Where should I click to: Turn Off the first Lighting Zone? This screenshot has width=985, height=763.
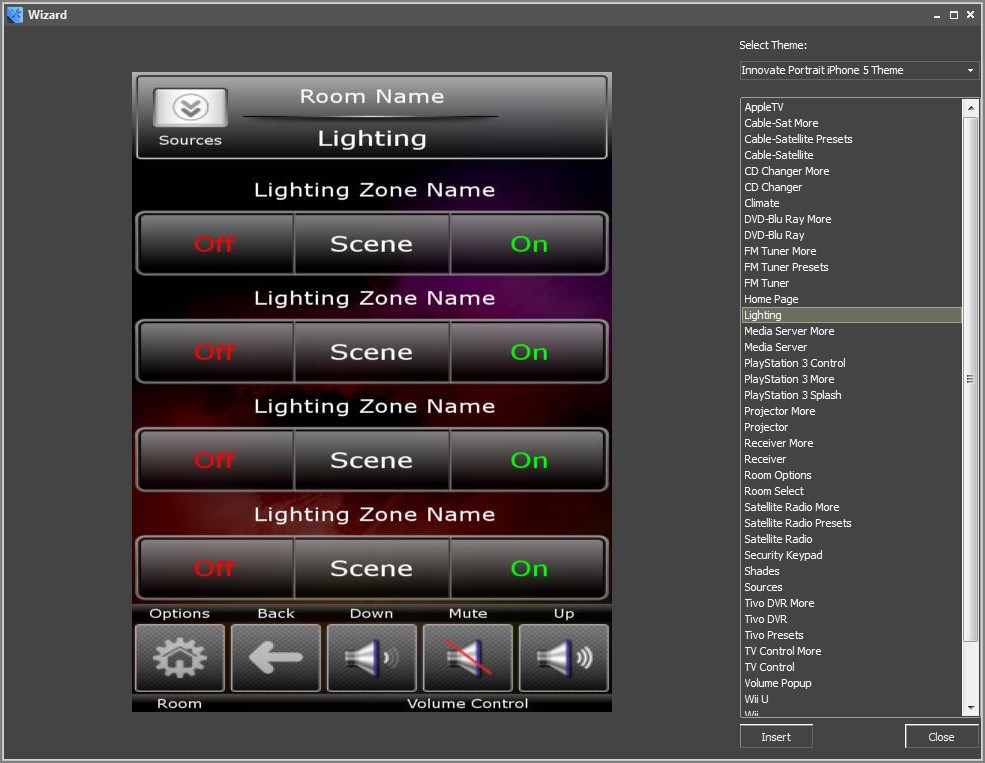(215, 243)
